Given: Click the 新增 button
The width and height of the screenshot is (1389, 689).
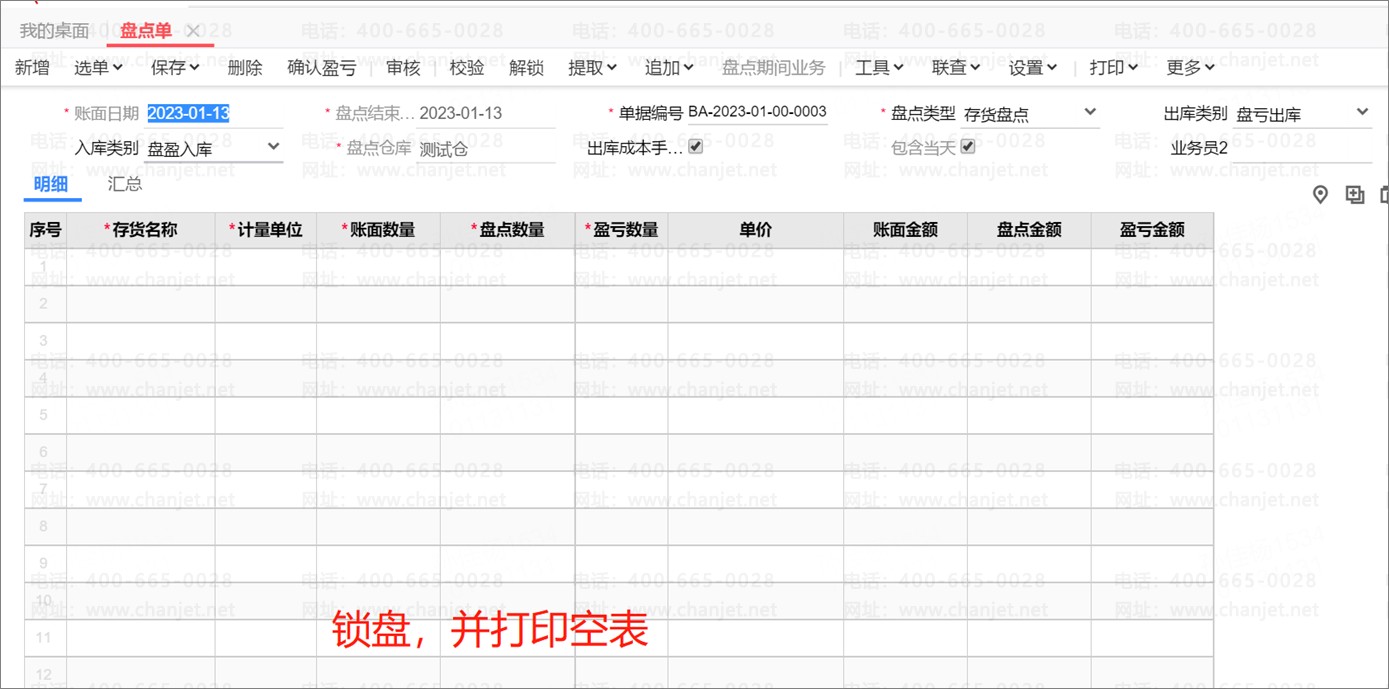Looking at the screenshot, I should pos(32,68).
